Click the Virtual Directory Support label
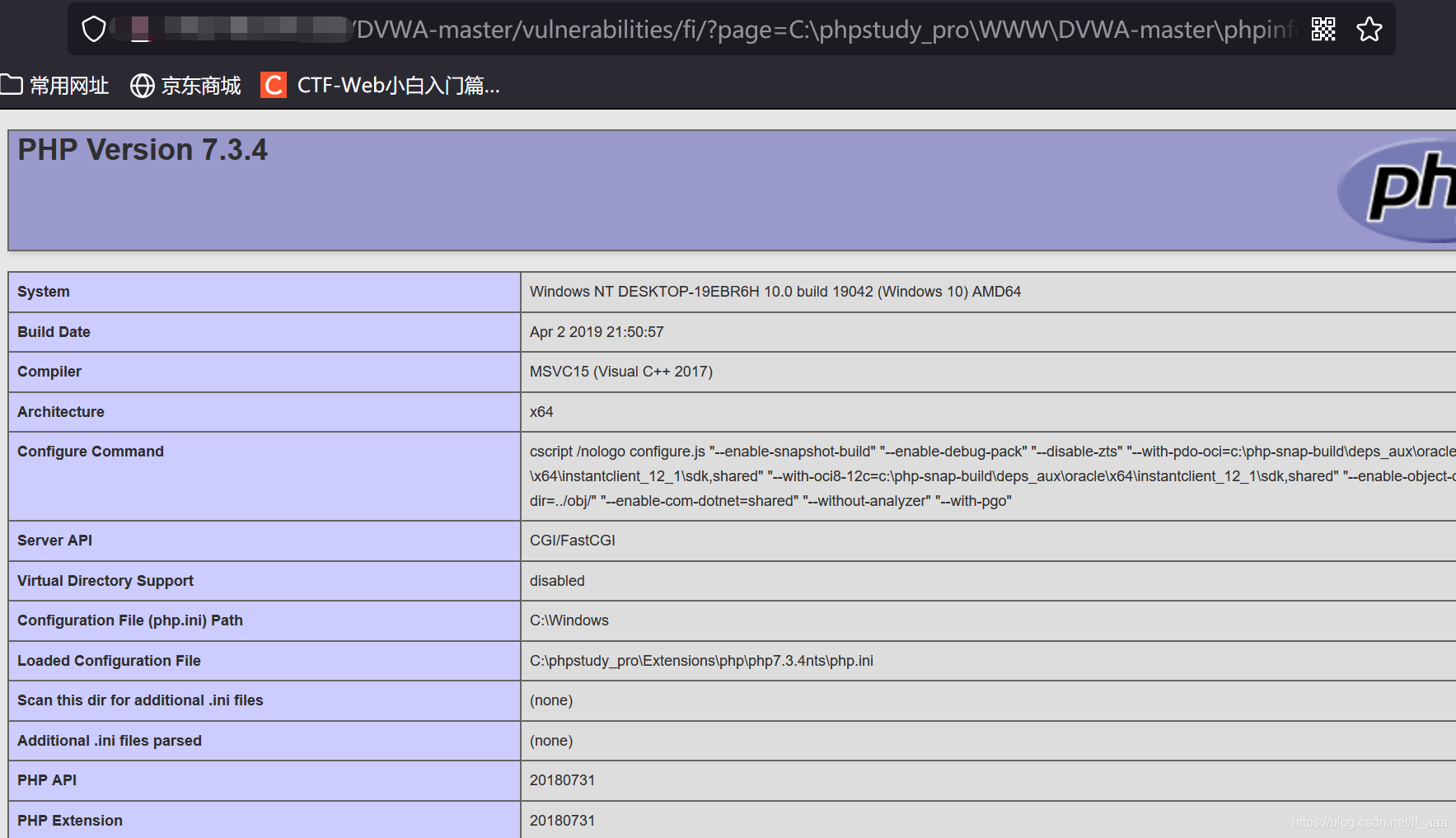The image size is (1456, 838). point(105,581)
